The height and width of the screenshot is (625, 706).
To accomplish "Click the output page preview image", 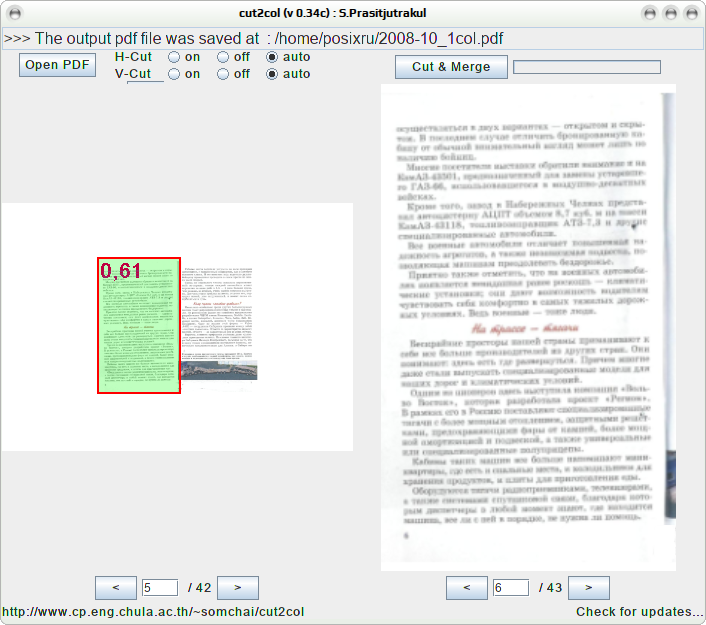I will tap(528, 327).
